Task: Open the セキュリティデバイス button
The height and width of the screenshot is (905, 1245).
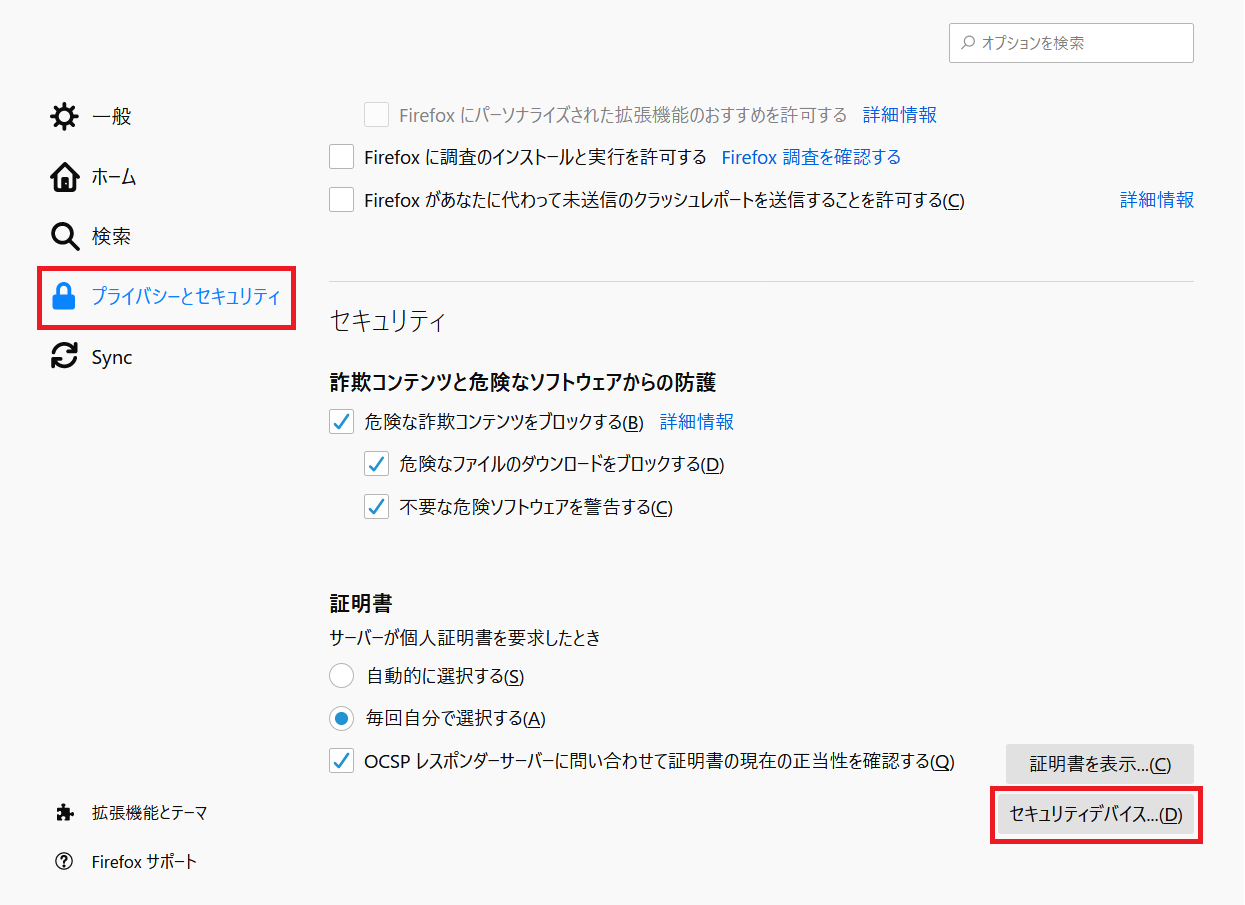Action: pyautogui.click(x=1095, y=814)
